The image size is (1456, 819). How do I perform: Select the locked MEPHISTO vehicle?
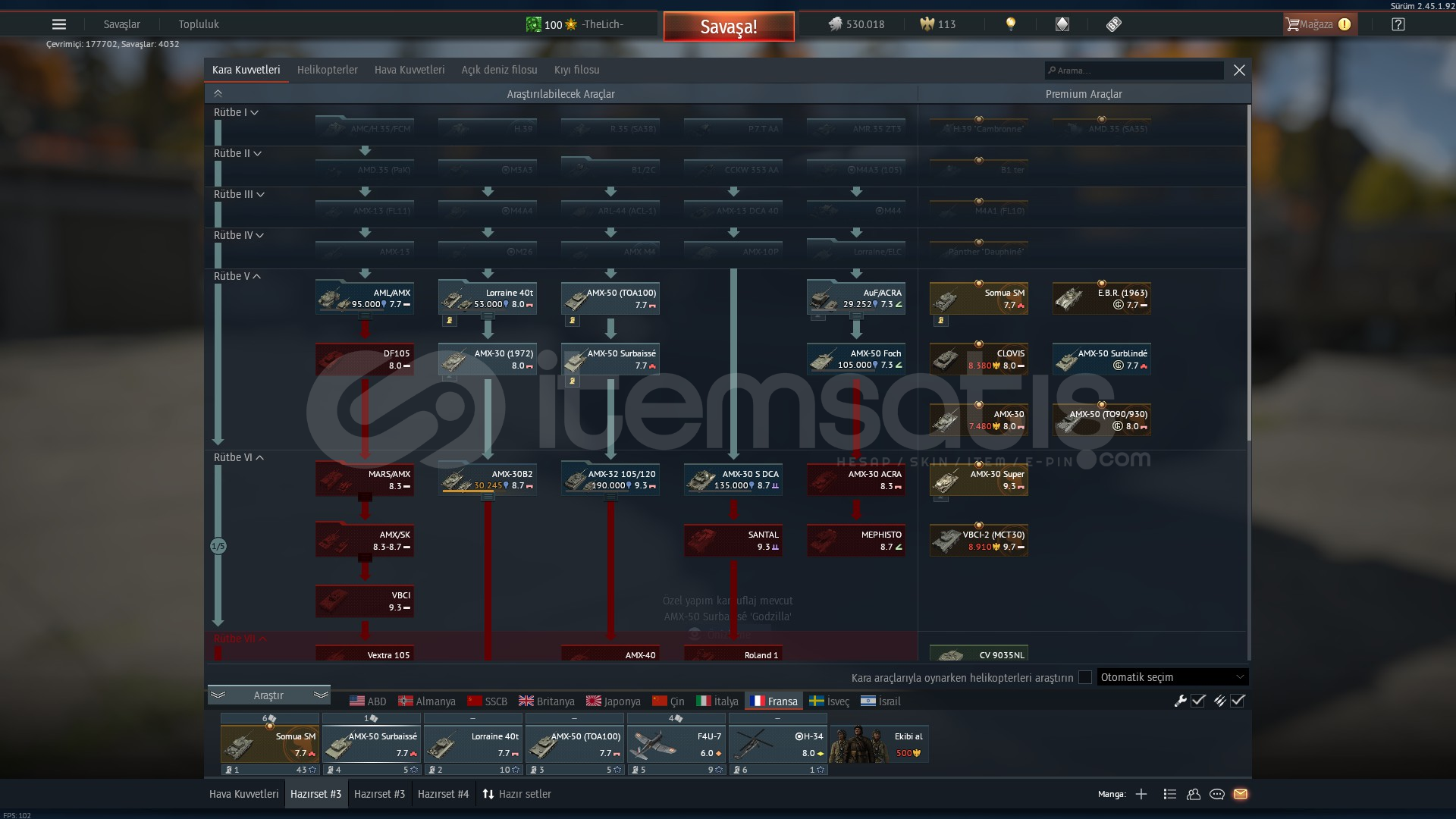pos(856,540)
